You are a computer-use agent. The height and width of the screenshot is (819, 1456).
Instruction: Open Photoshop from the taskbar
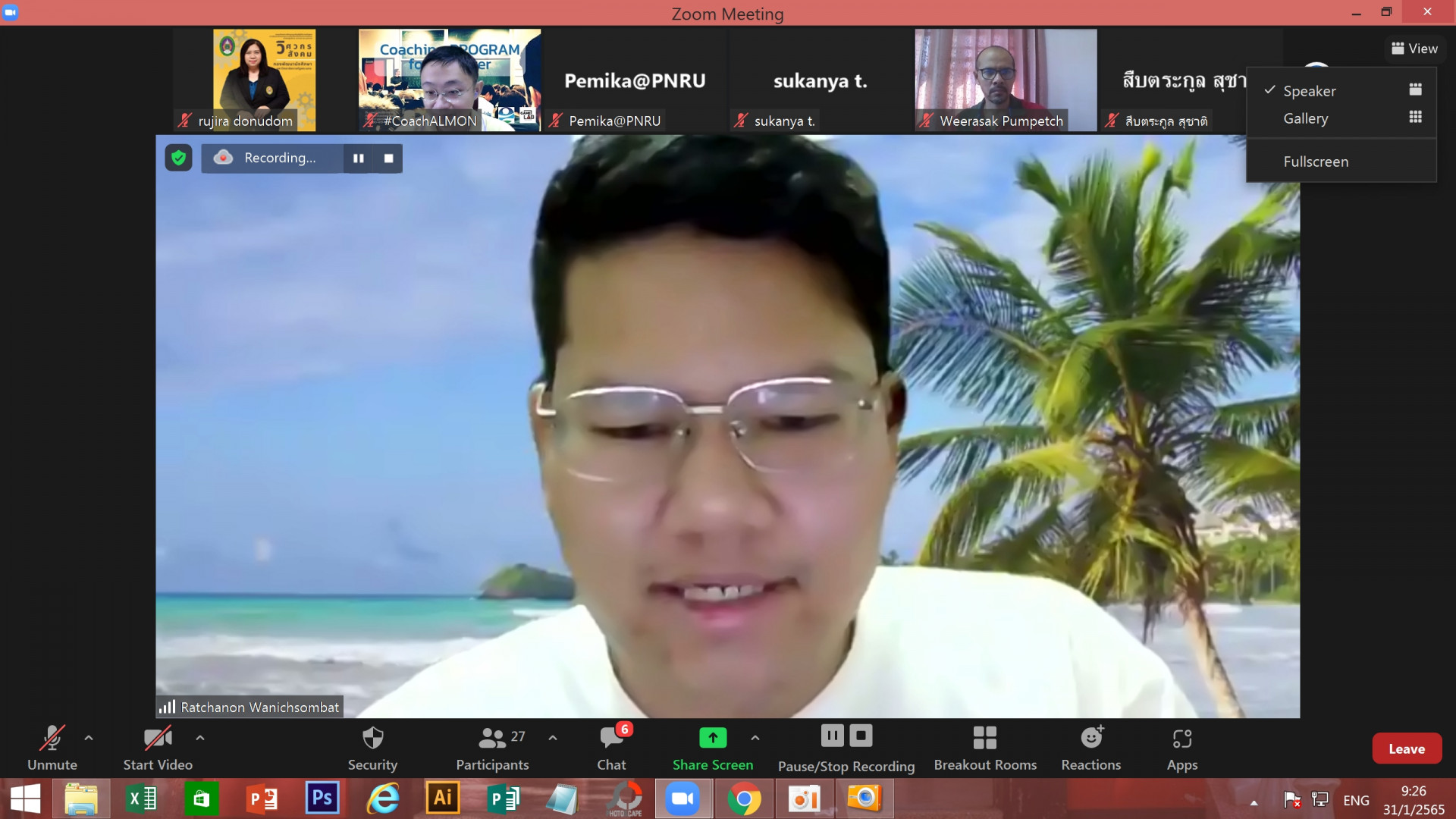(322, 799)
